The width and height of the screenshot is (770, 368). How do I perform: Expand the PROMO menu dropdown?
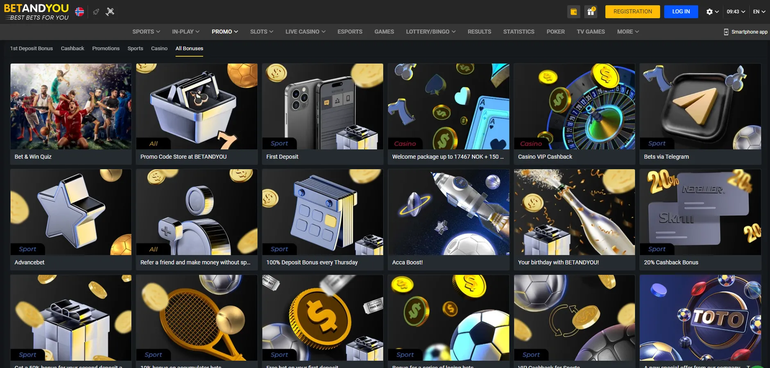point(225,31)
